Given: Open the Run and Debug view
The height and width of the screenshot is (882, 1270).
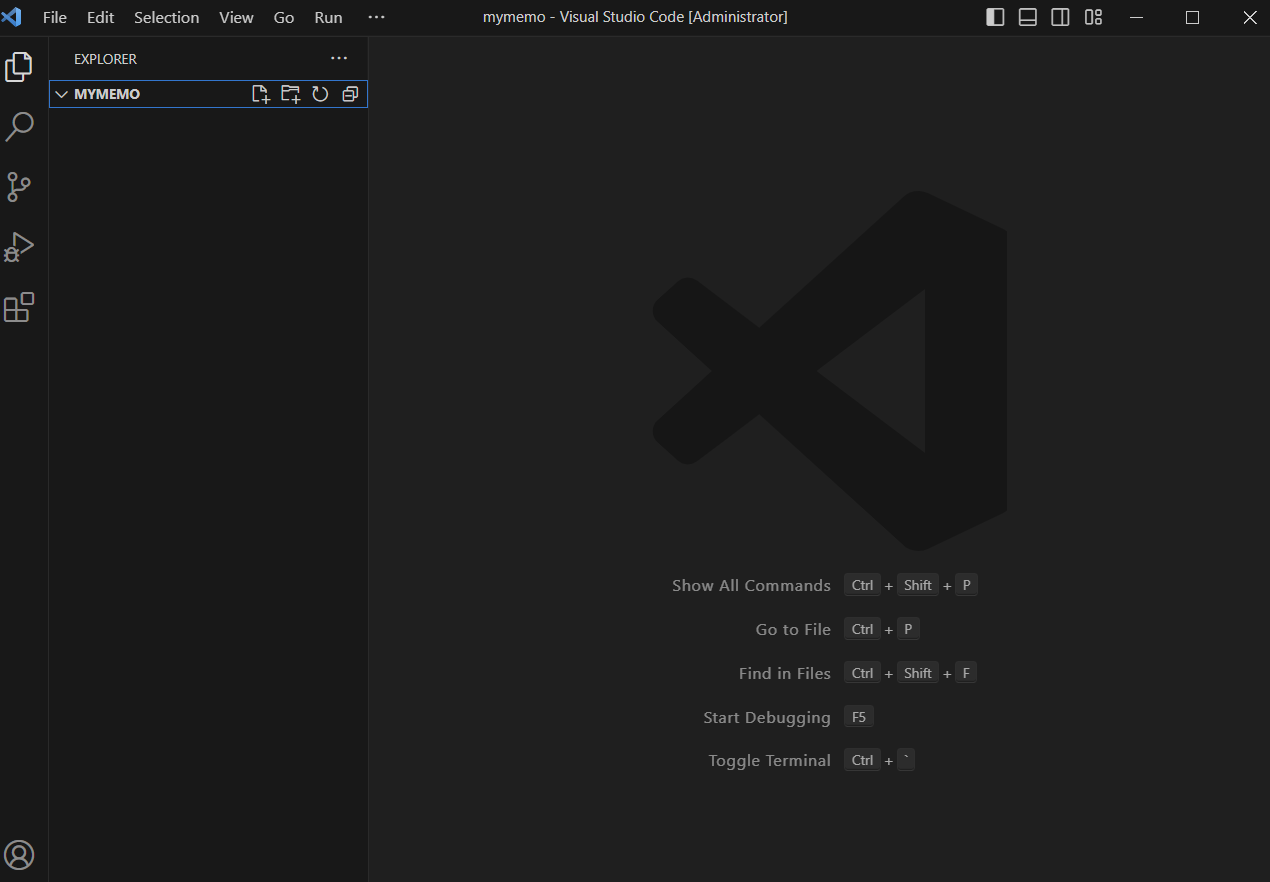Looking at the screenshot, I should 19,247.
